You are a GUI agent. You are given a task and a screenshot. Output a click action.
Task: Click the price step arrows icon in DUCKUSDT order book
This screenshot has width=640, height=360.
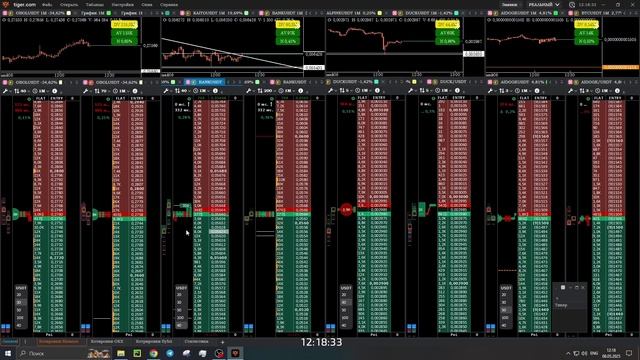(342, 90)
